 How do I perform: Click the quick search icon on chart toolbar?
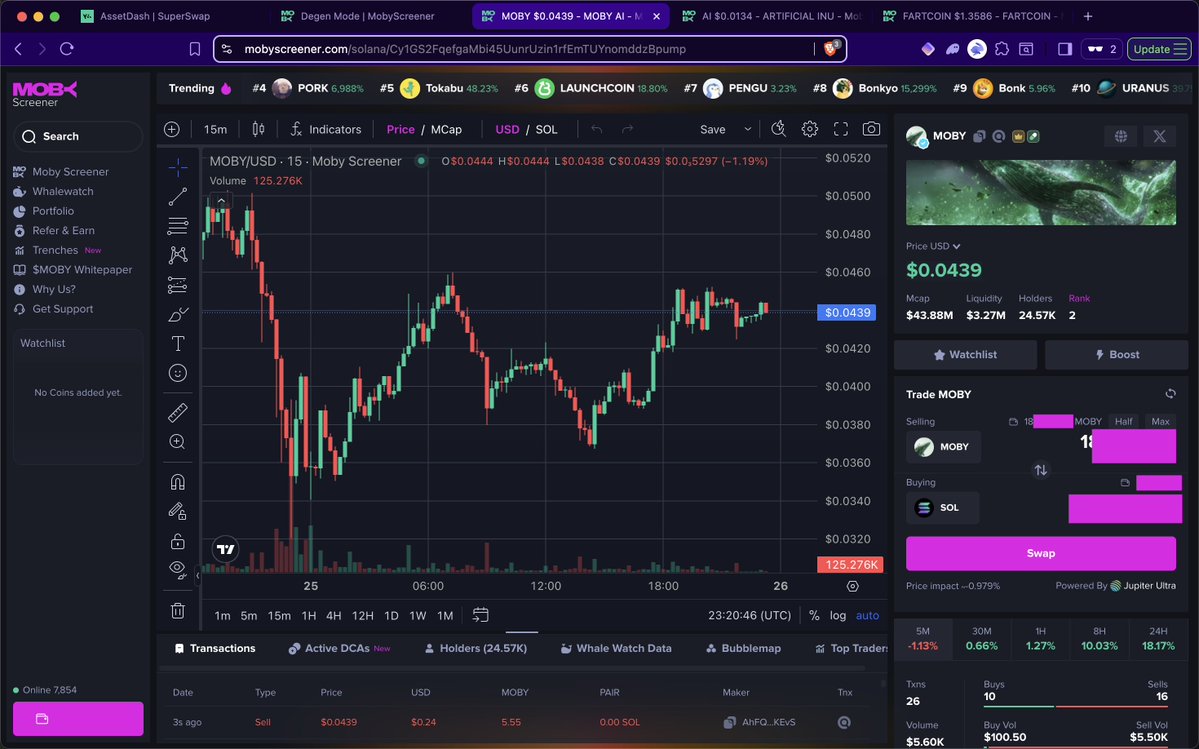click(x=778, y=129)
